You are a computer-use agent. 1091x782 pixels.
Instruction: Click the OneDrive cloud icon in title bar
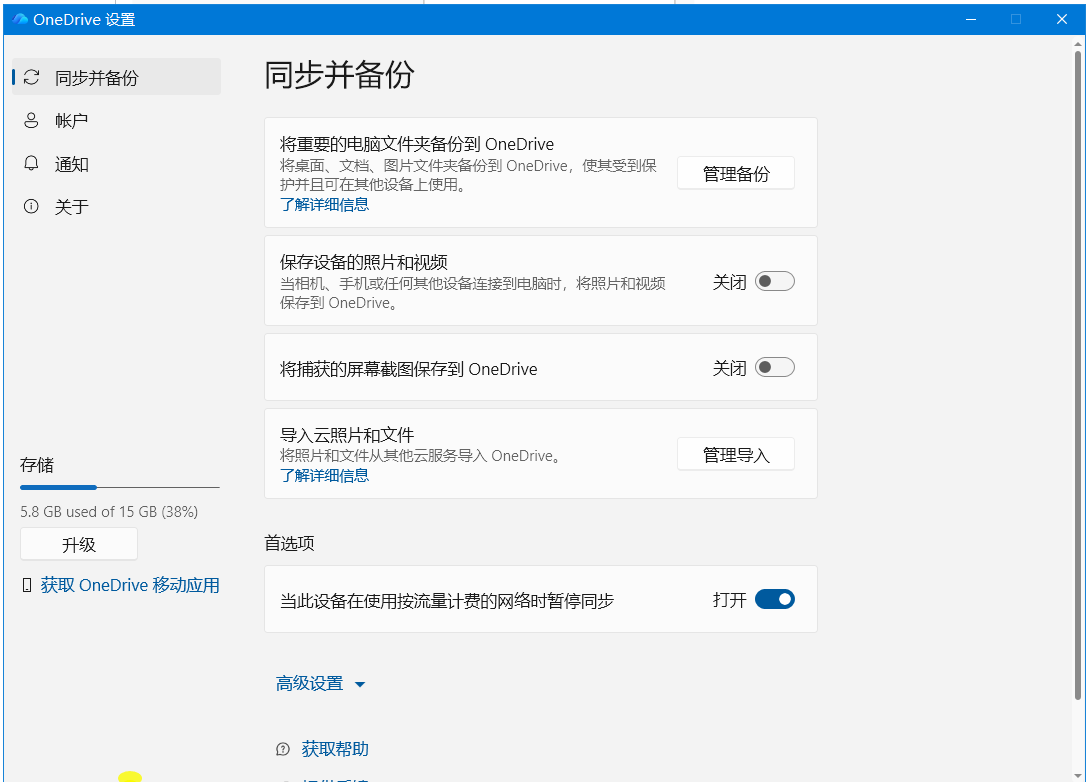coord(20,19)
